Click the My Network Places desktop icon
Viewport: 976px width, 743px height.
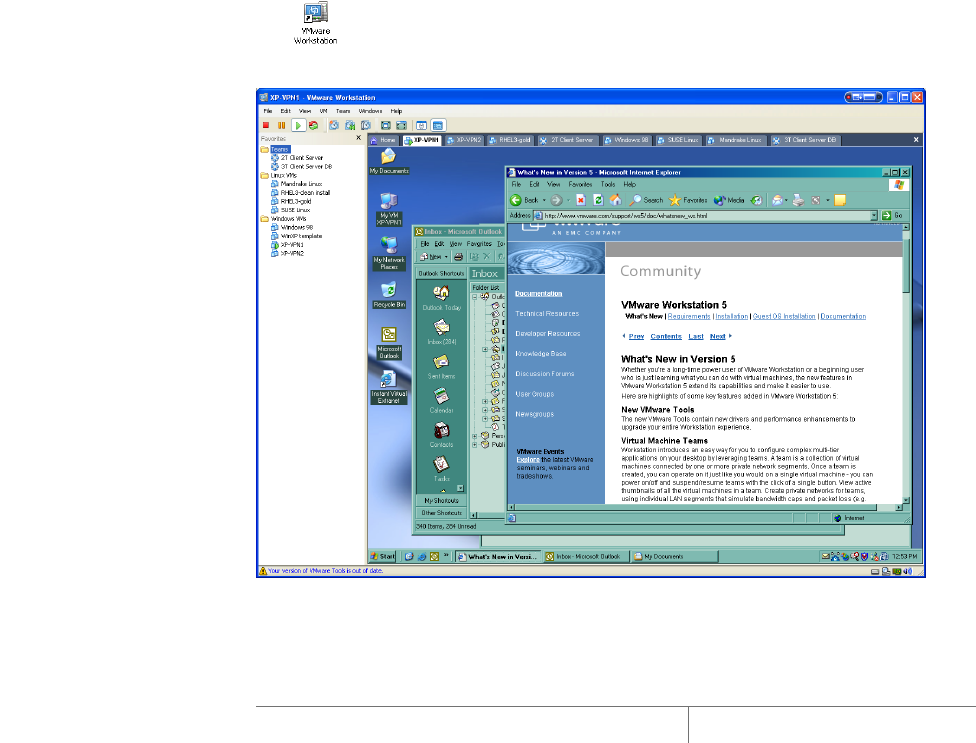tap(389, 253)
